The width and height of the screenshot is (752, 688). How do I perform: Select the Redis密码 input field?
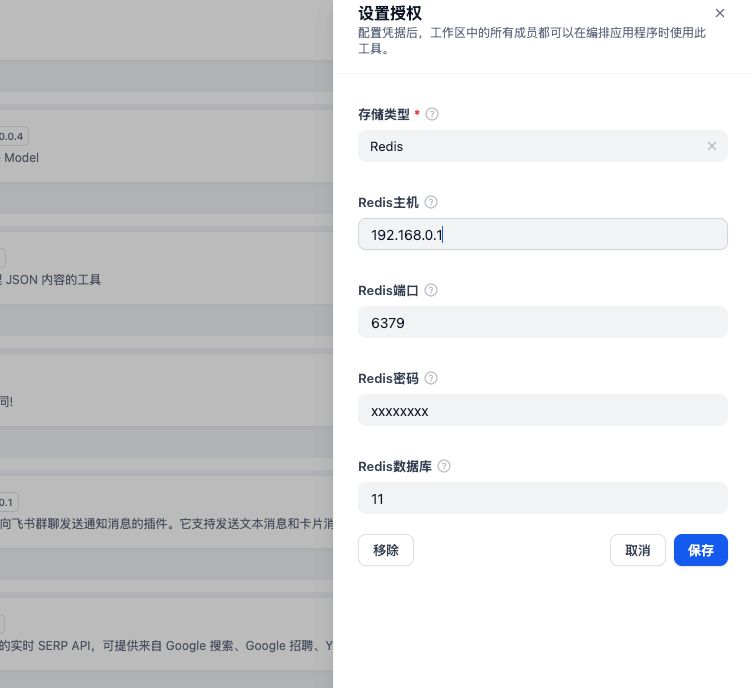click(542, 410)
